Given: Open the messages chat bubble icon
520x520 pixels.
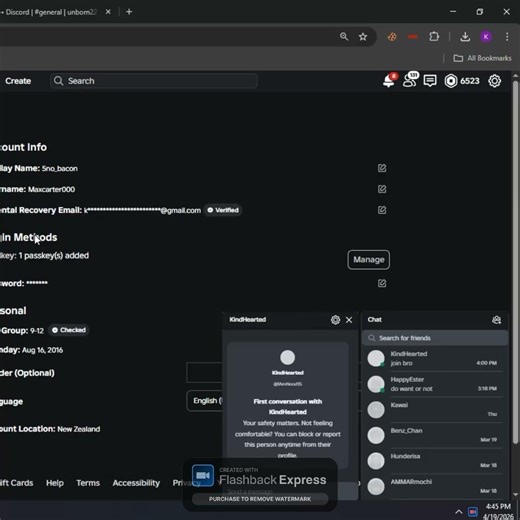Looking at the screenshot, I should click(430, 81).
